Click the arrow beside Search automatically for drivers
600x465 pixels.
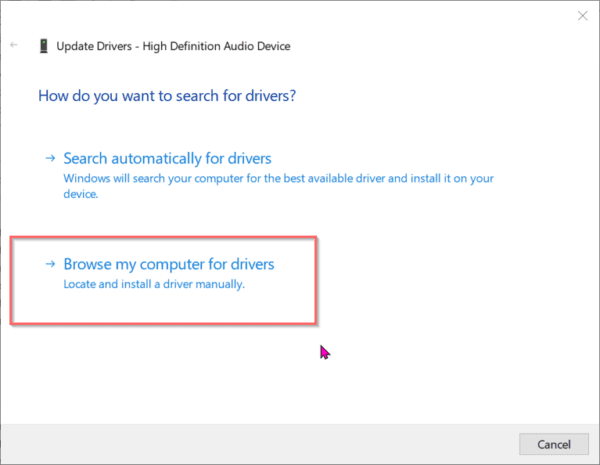point(48,159)
